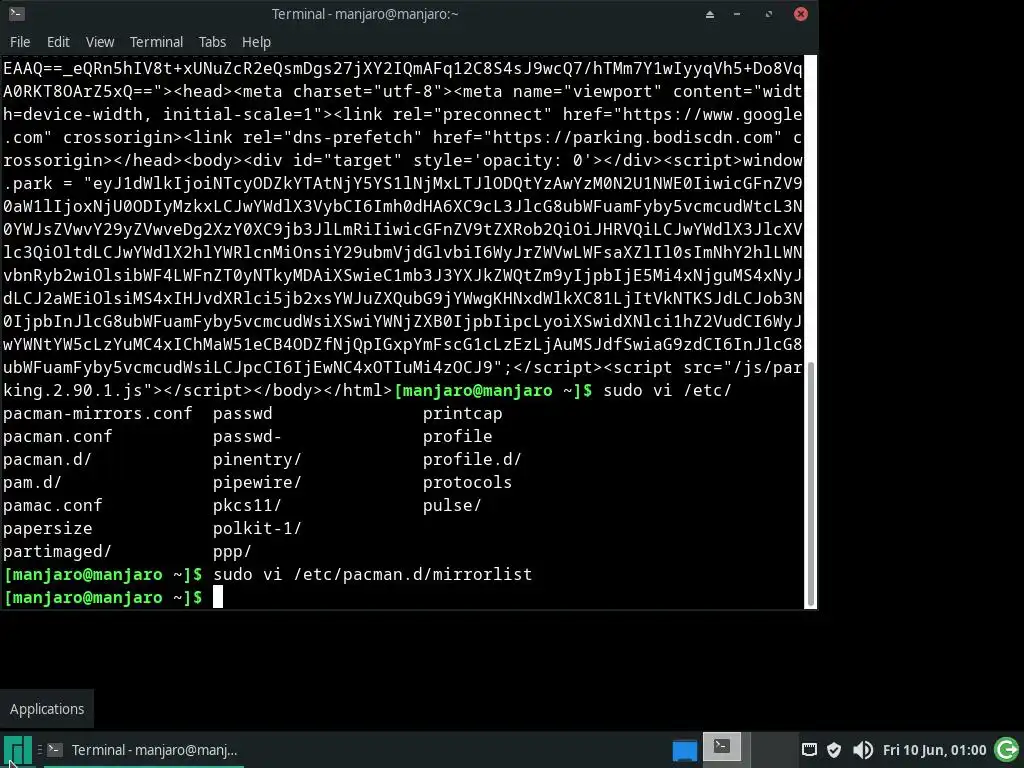This screenshot has height=768, width=1024.
Task: Open the Edit menu
Action: [x=58, y=42]
